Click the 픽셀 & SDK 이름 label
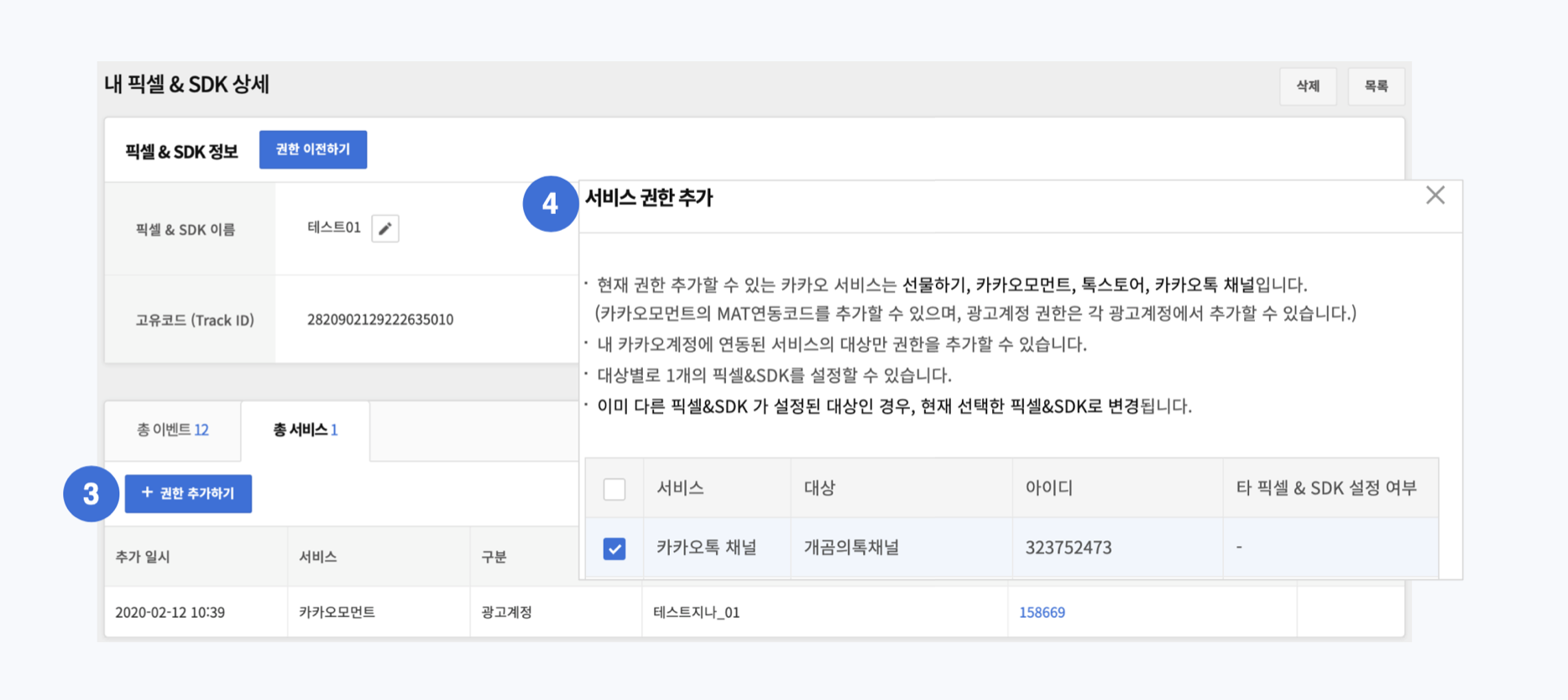This screenshot has width=1568, height=700. click(x=186, y=229)
